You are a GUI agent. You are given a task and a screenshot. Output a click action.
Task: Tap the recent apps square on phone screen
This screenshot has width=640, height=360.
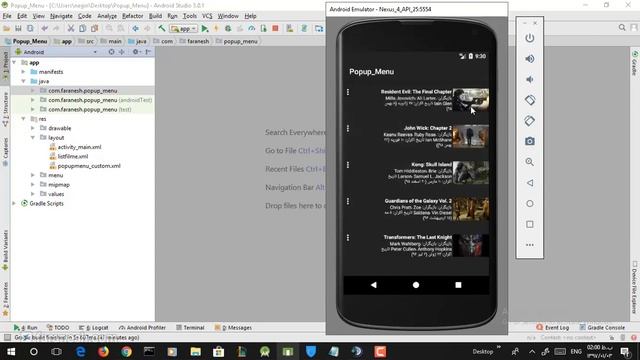coord(458,285)
